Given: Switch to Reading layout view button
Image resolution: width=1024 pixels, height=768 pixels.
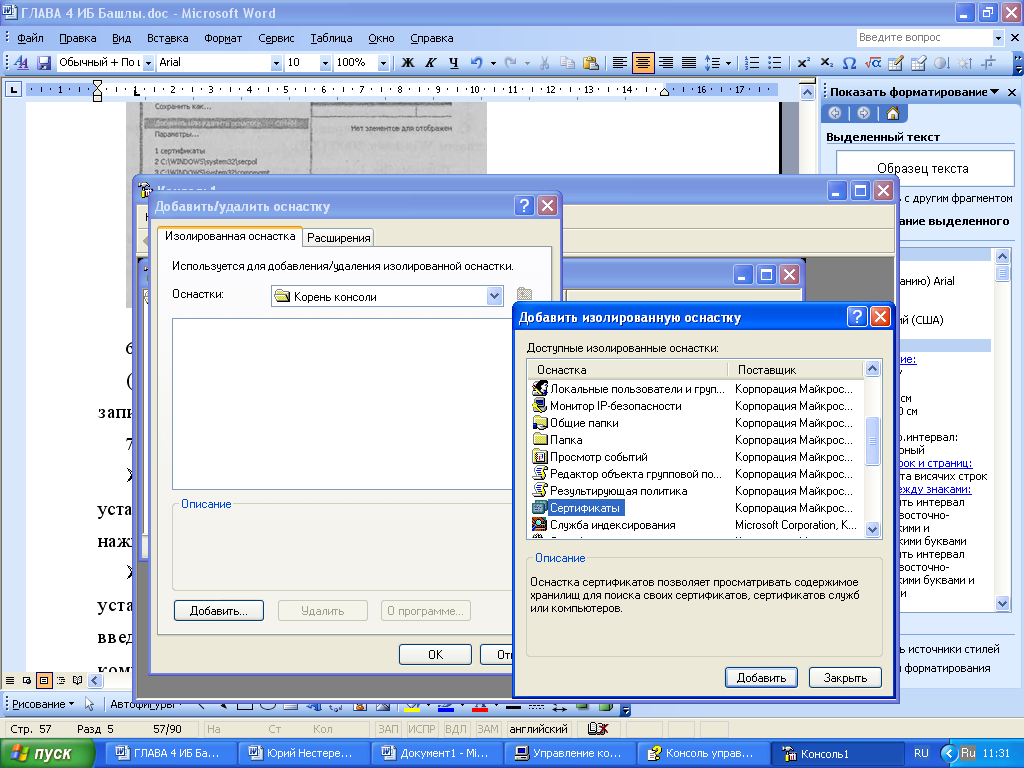Looking at the screenshot, I should [x=78, y=680].
